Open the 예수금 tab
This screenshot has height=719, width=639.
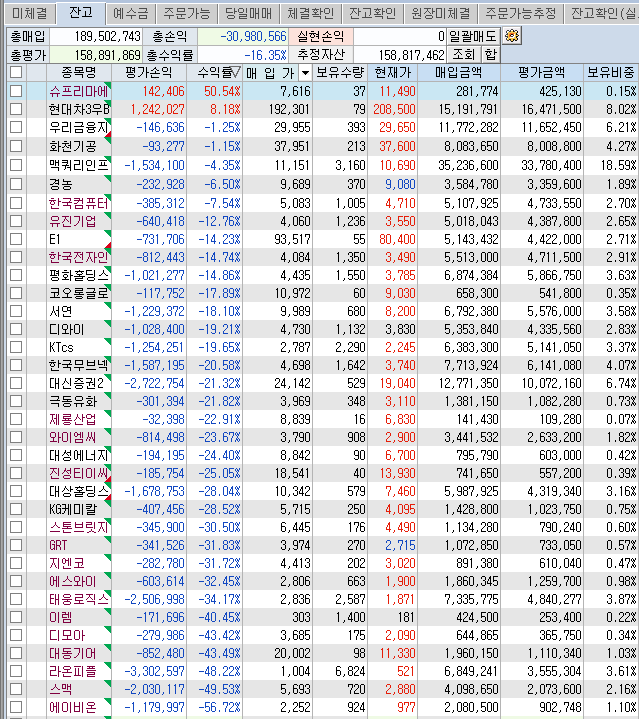(131, 13)
